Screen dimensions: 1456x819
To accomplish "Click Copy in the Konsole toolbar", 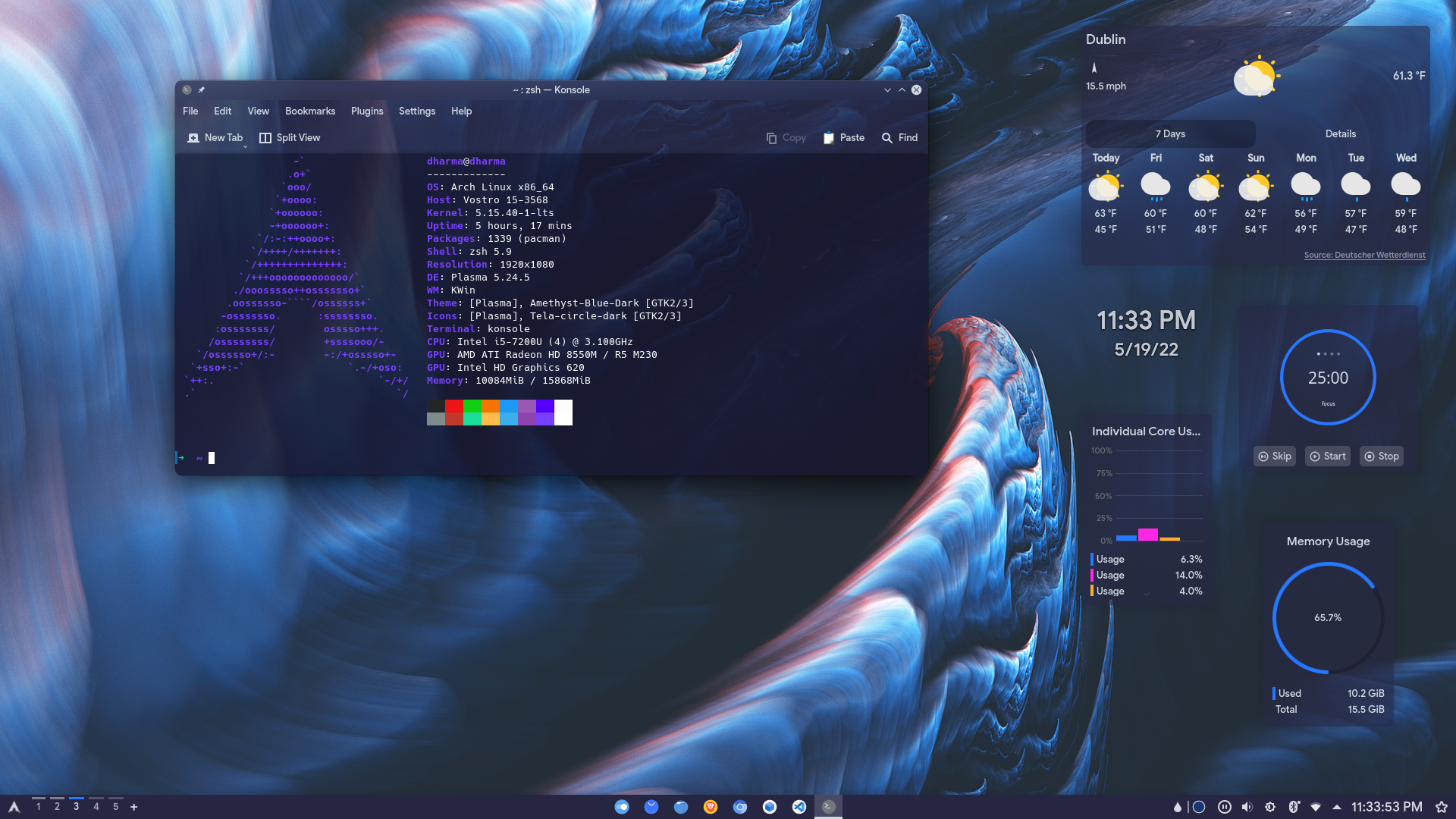I will 786,137.
